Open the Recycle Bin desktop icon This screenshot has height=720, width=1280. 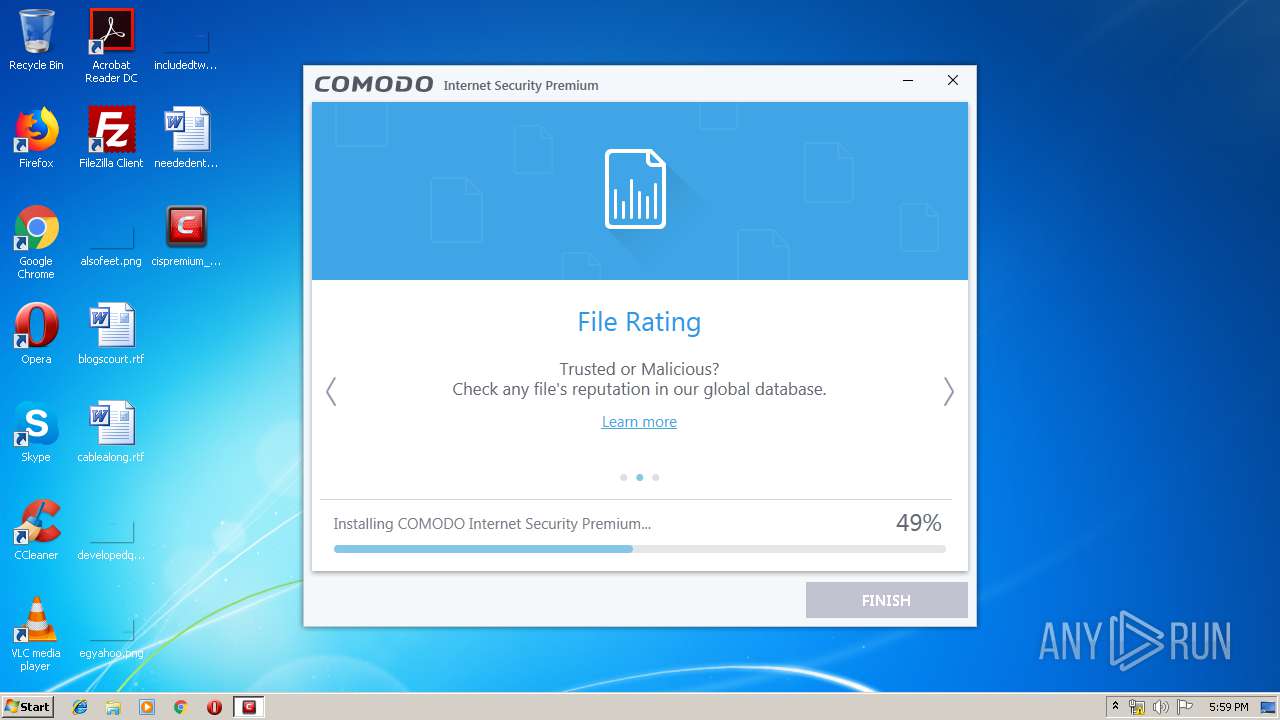click(36, 40)
